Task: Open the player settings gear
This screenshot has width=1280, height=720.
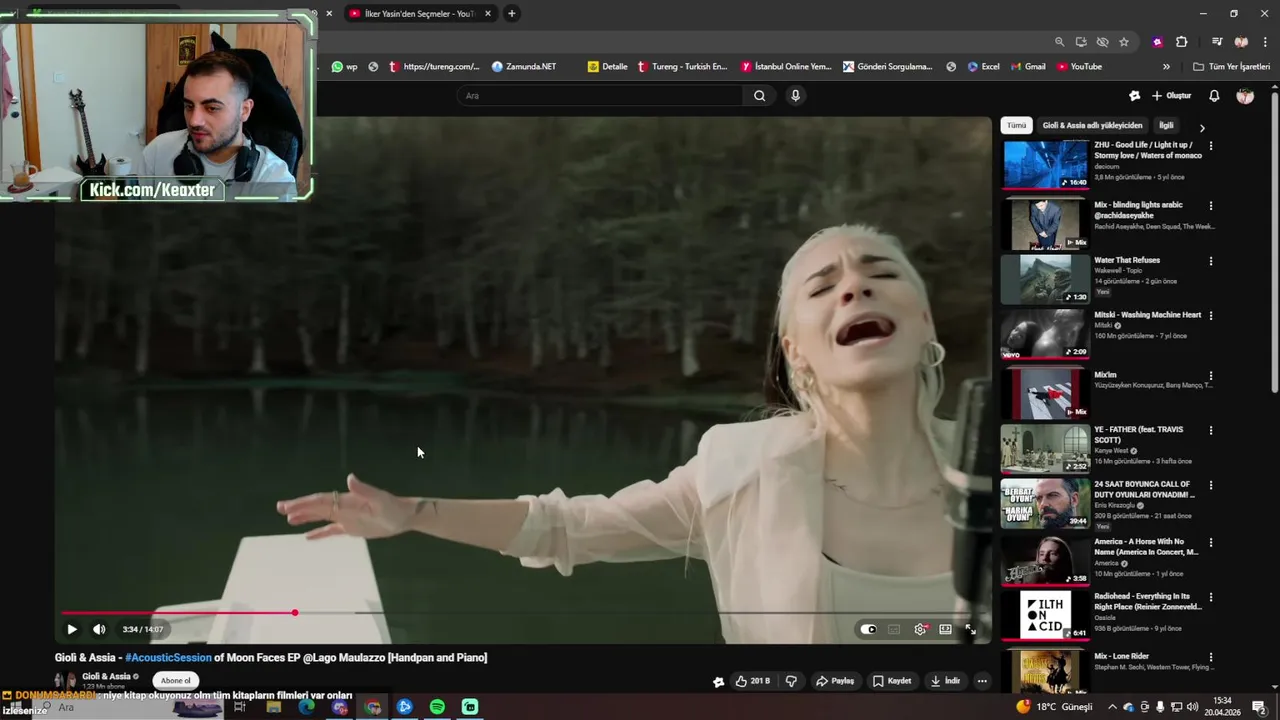Action: click(x=920, y=629)
